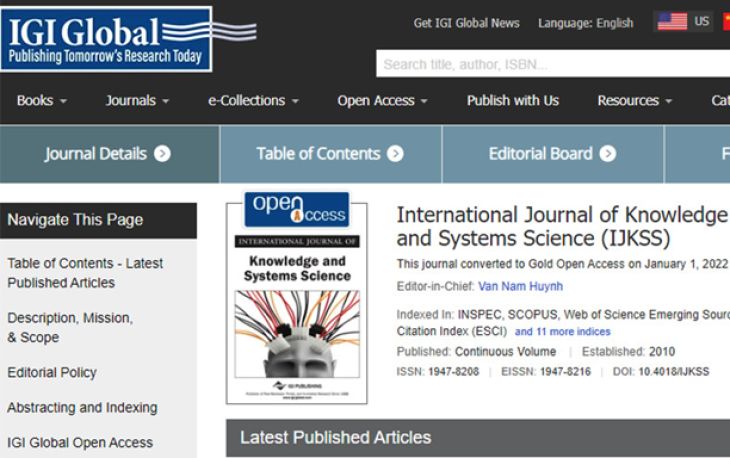Focus the search title, author, ISBN field
This screenshot has width=730, height=458.
553,64
